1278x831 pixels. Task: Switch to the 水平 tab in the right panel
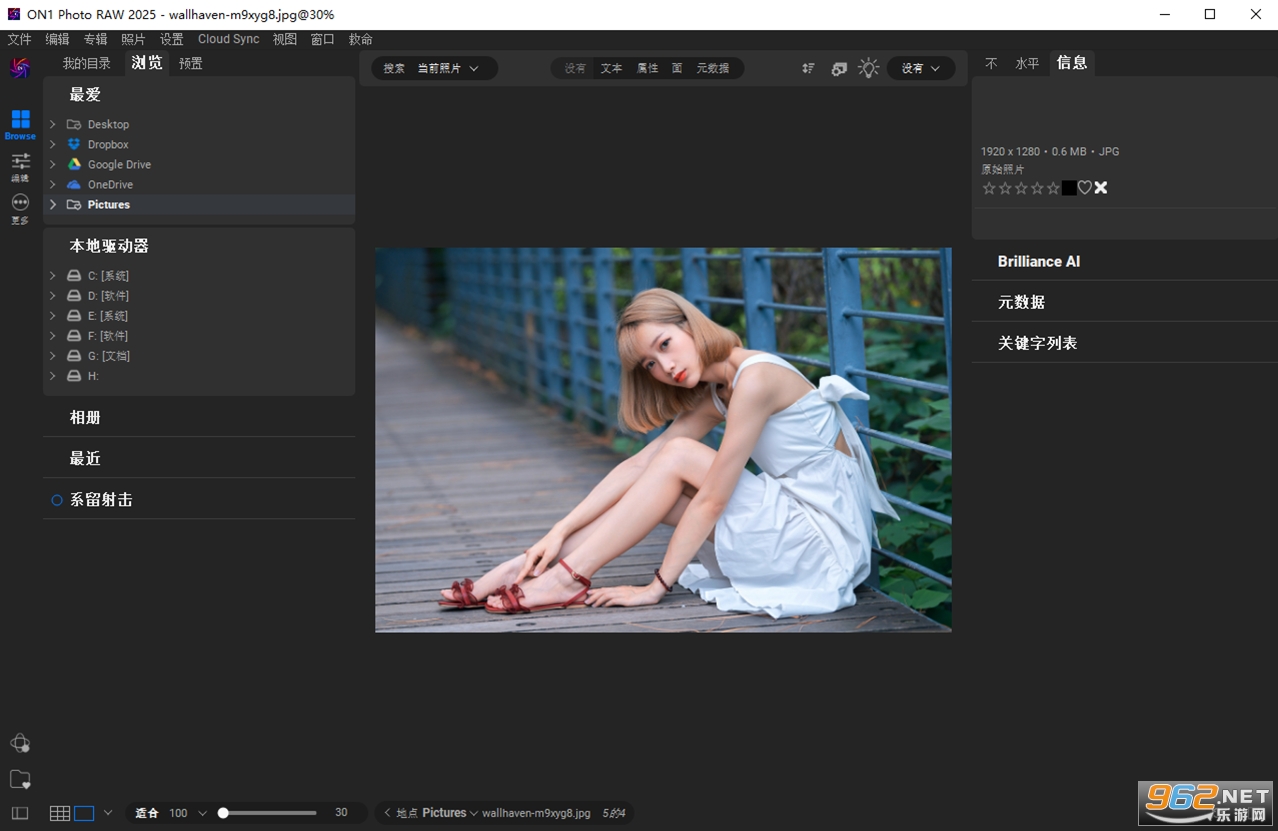[1027, 63]
